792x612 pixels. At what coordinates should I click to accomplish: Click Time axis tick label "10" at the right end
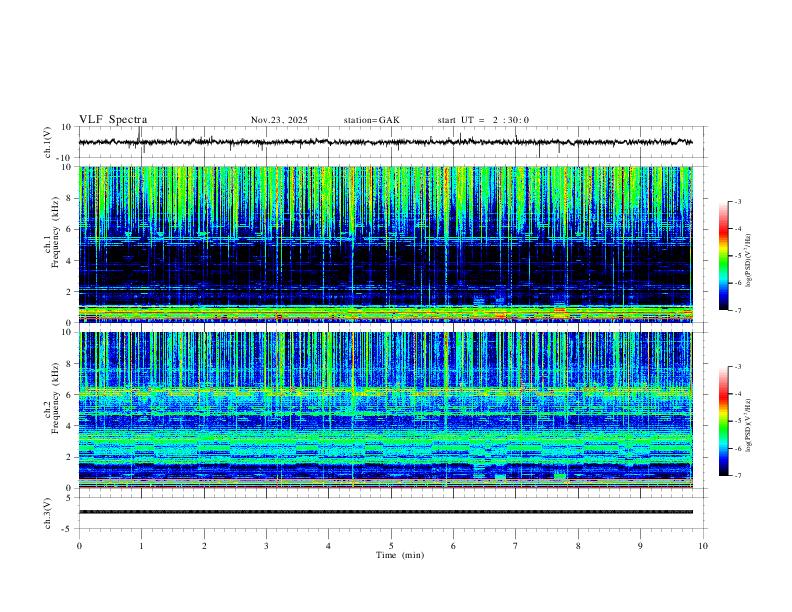click(x=703, y=546)
